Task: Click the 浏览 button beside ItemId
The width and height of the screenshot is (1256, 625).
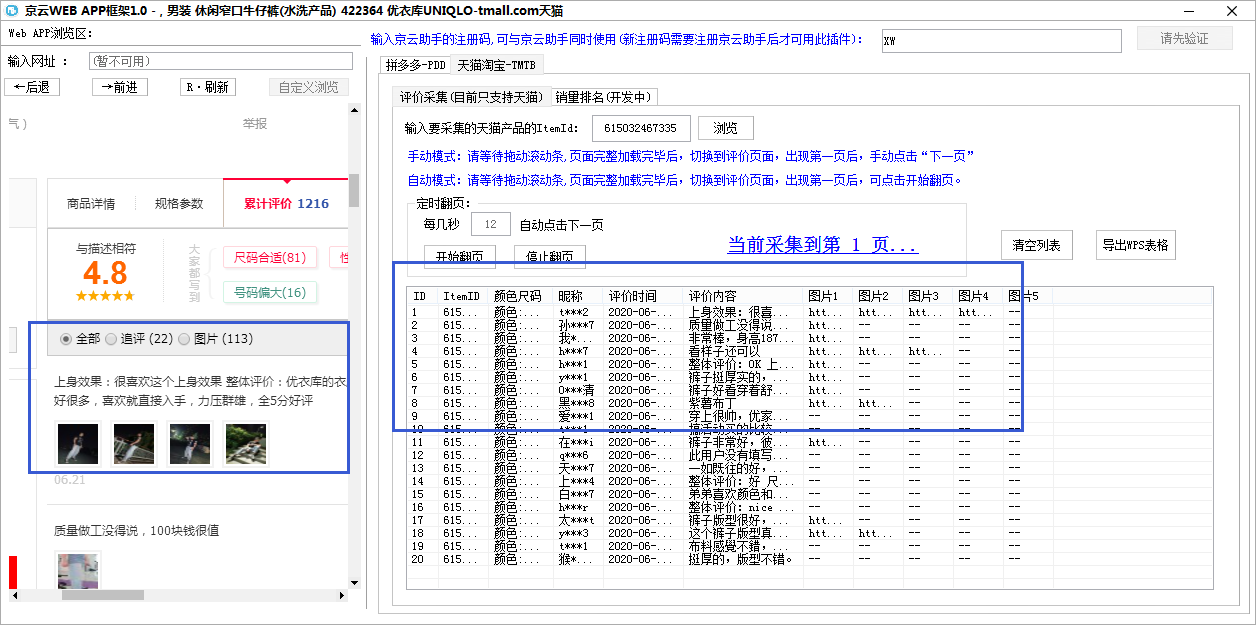Action: click(725, 128)
